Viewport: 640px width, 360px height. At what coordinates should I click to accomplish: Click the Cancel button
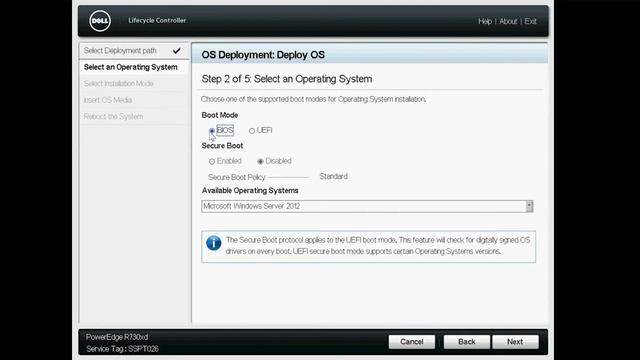[x=411, y=342]
